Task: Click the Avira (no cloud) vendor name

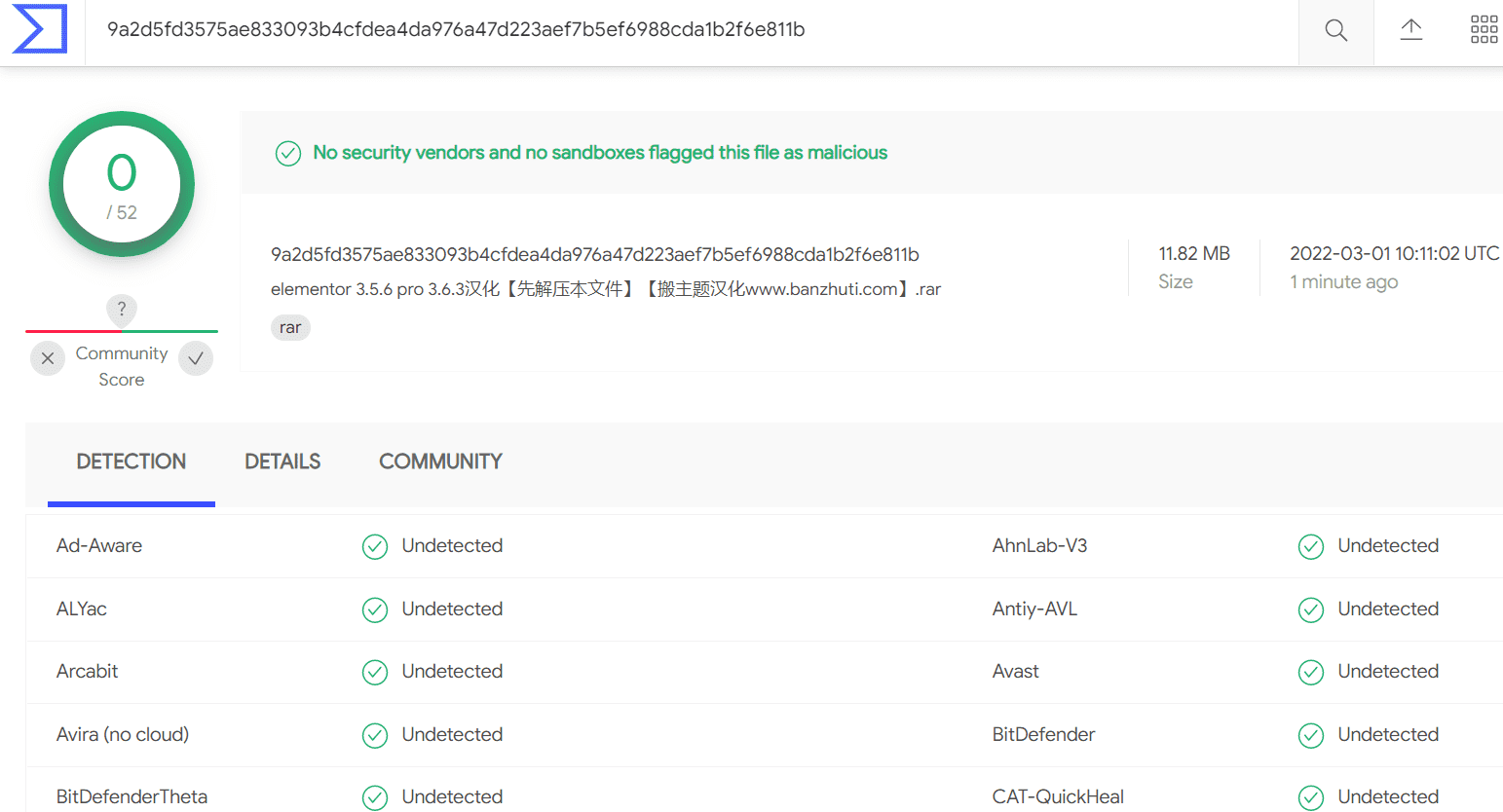Action: pos(123,735)
